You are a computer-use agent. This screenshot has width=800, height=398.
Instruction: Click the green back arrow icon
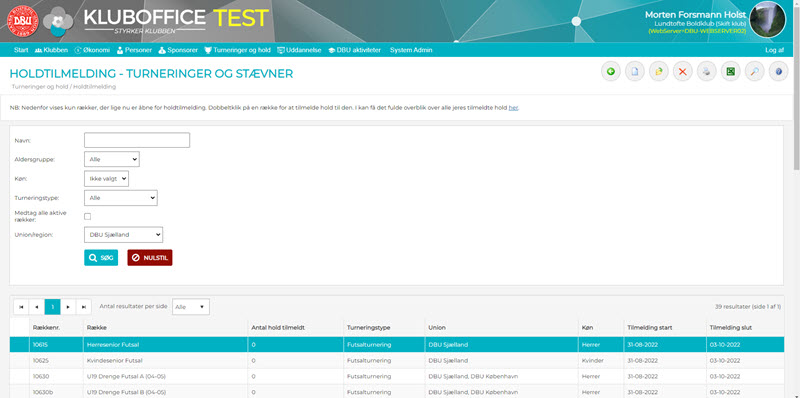(611, 72)
